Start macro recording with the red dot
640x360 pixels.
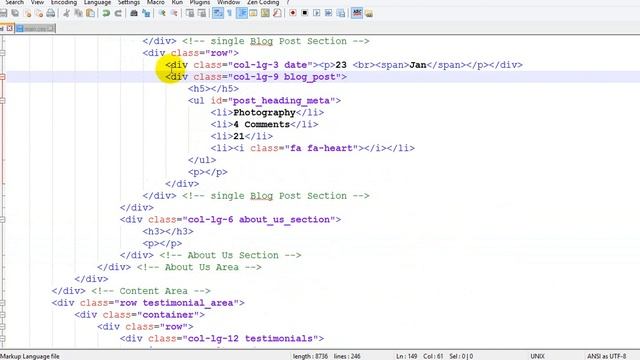[293, 13]
